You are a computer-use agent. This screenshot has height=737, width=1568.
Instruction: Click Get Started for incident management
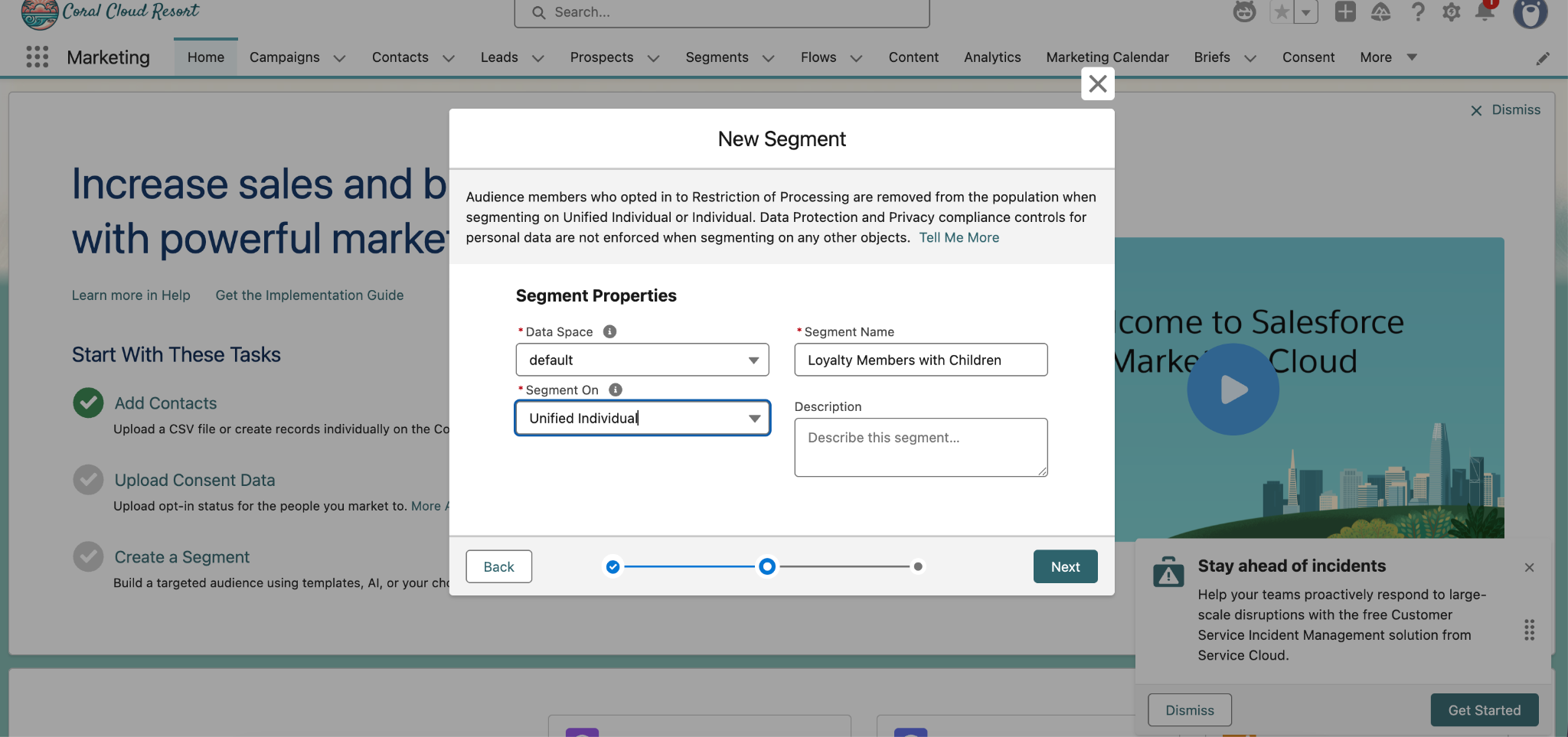pos(1485,710)
